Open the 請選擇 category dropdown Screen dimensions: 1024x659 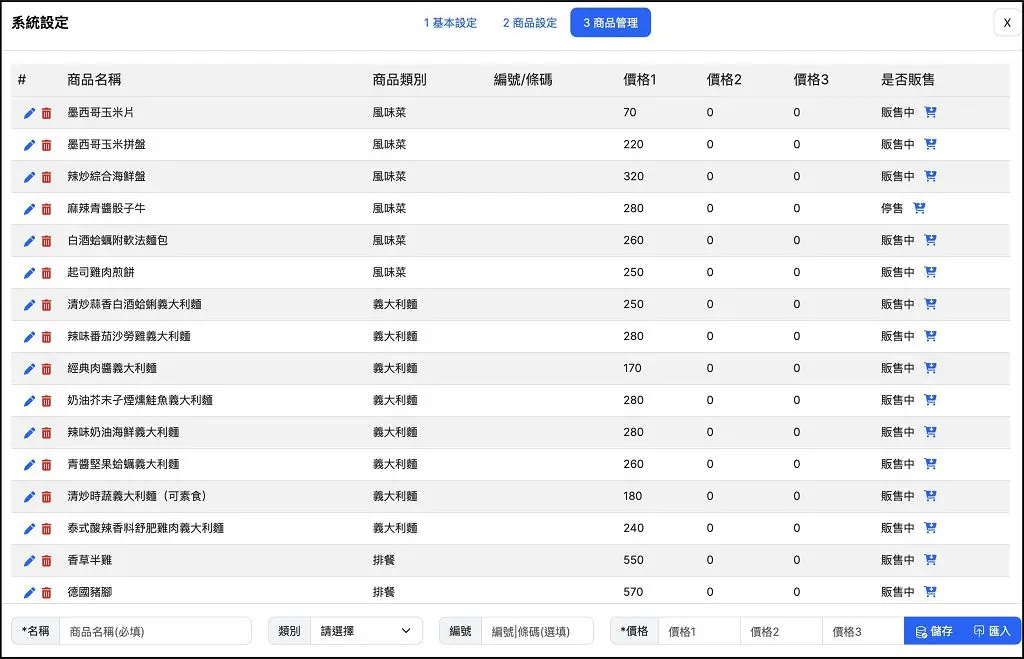366,631
